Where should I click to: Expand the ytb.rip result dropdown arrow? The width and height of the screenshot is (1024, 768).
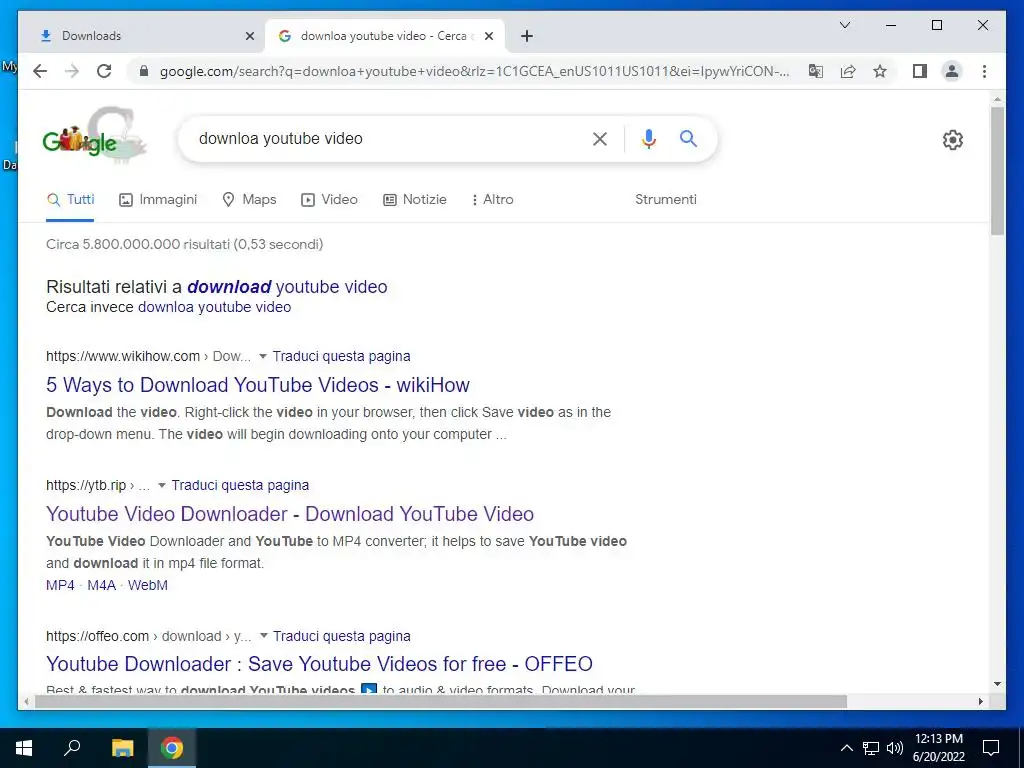point(162,485)
